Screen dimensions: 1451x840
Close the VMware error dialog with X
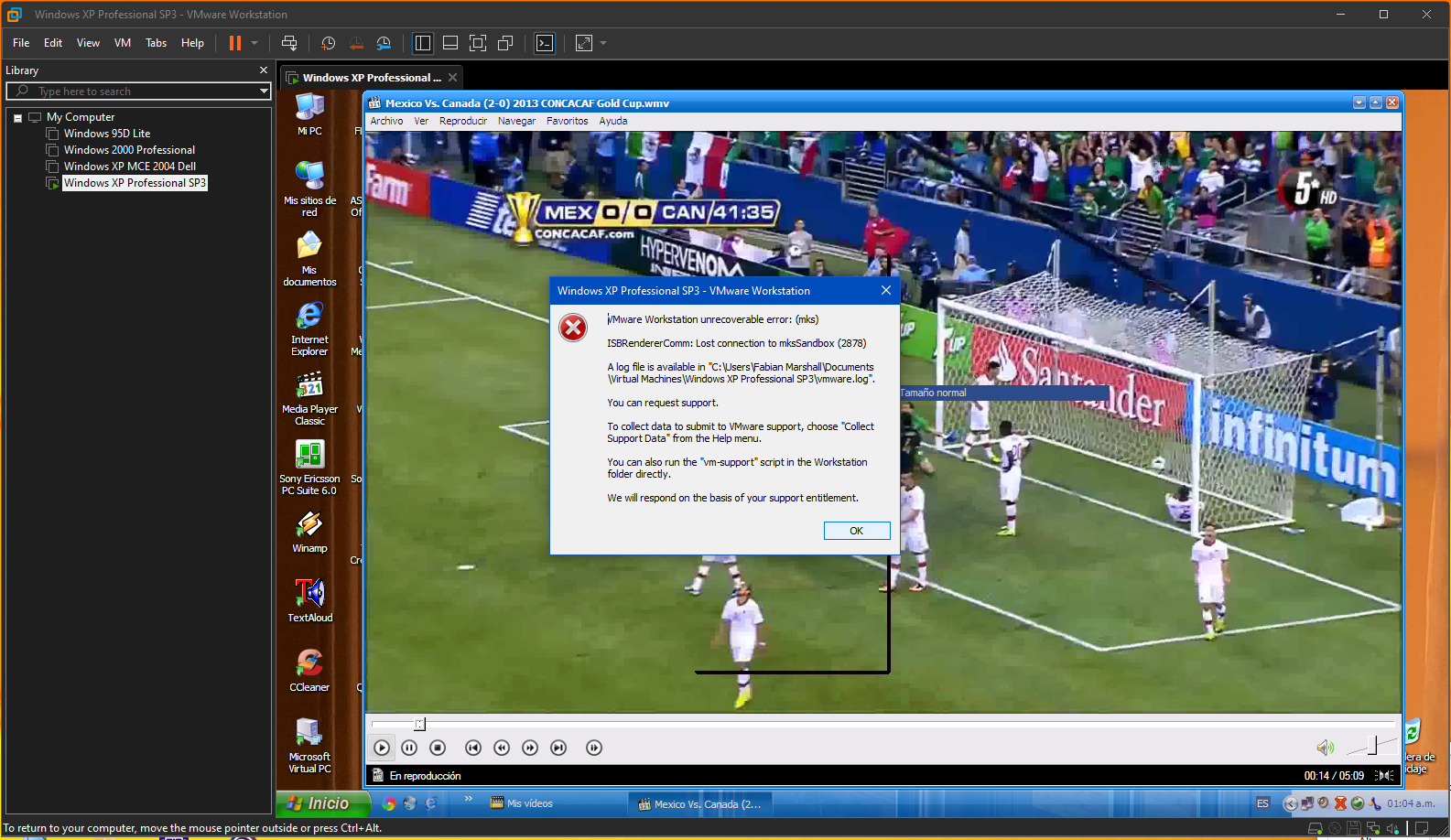[x=885, y=290]
